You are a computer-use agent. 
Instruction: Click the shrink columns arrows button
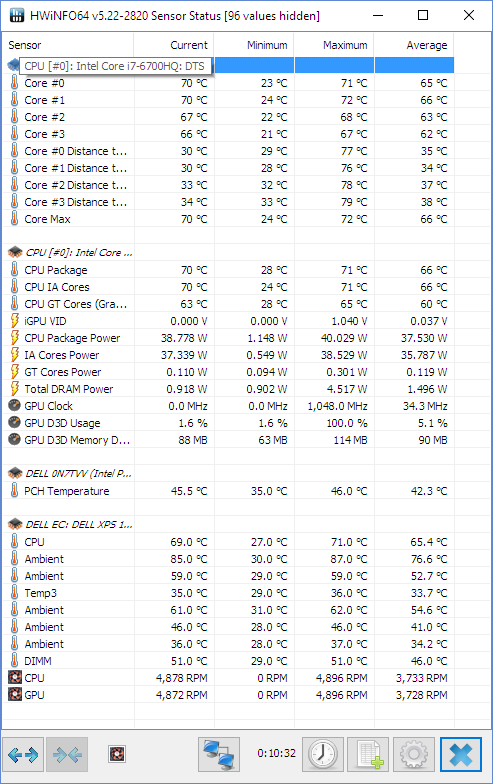[x=67, y=754]
